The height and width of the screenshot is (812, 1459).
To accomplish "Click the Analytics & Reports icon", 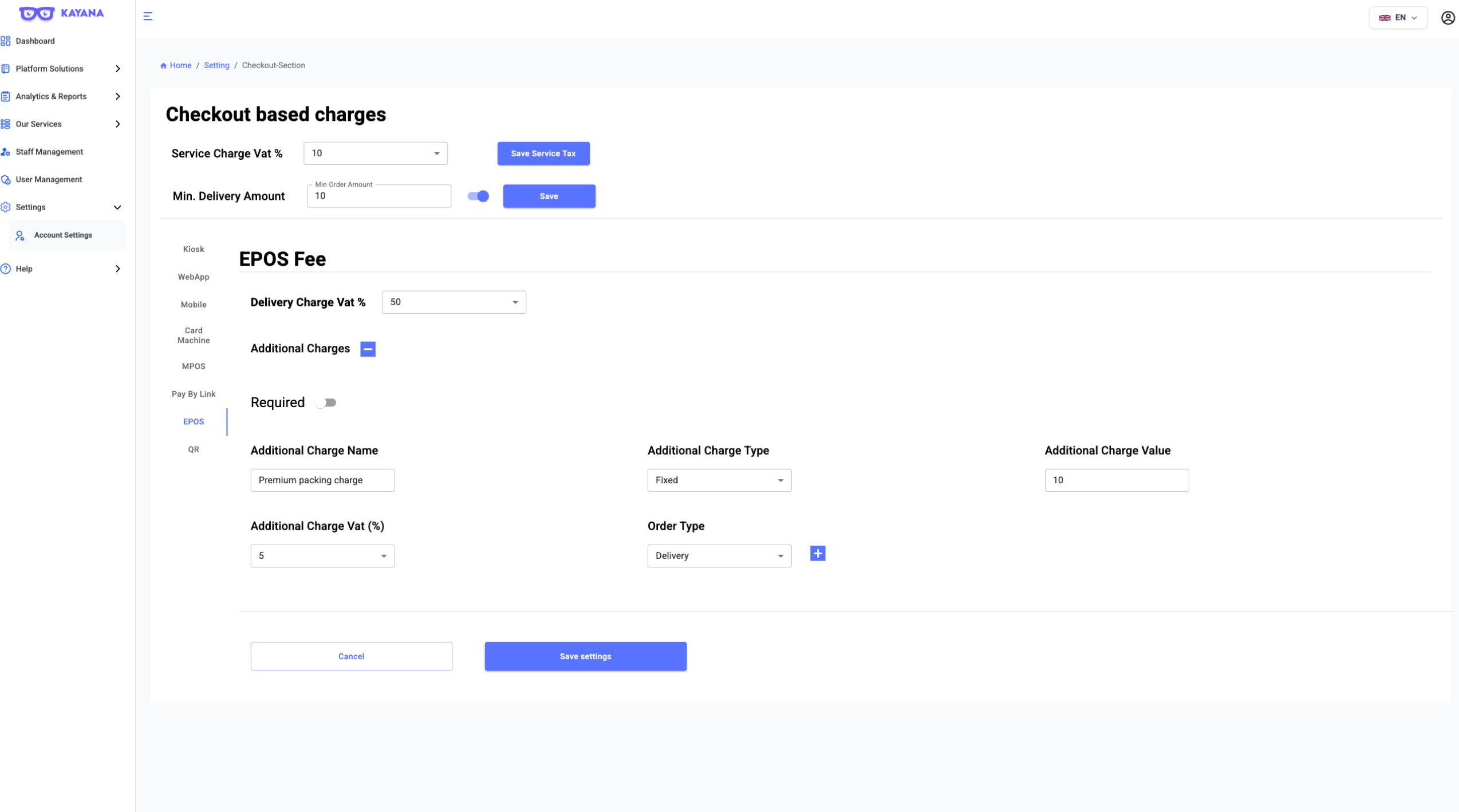I will tap(6, 96).
